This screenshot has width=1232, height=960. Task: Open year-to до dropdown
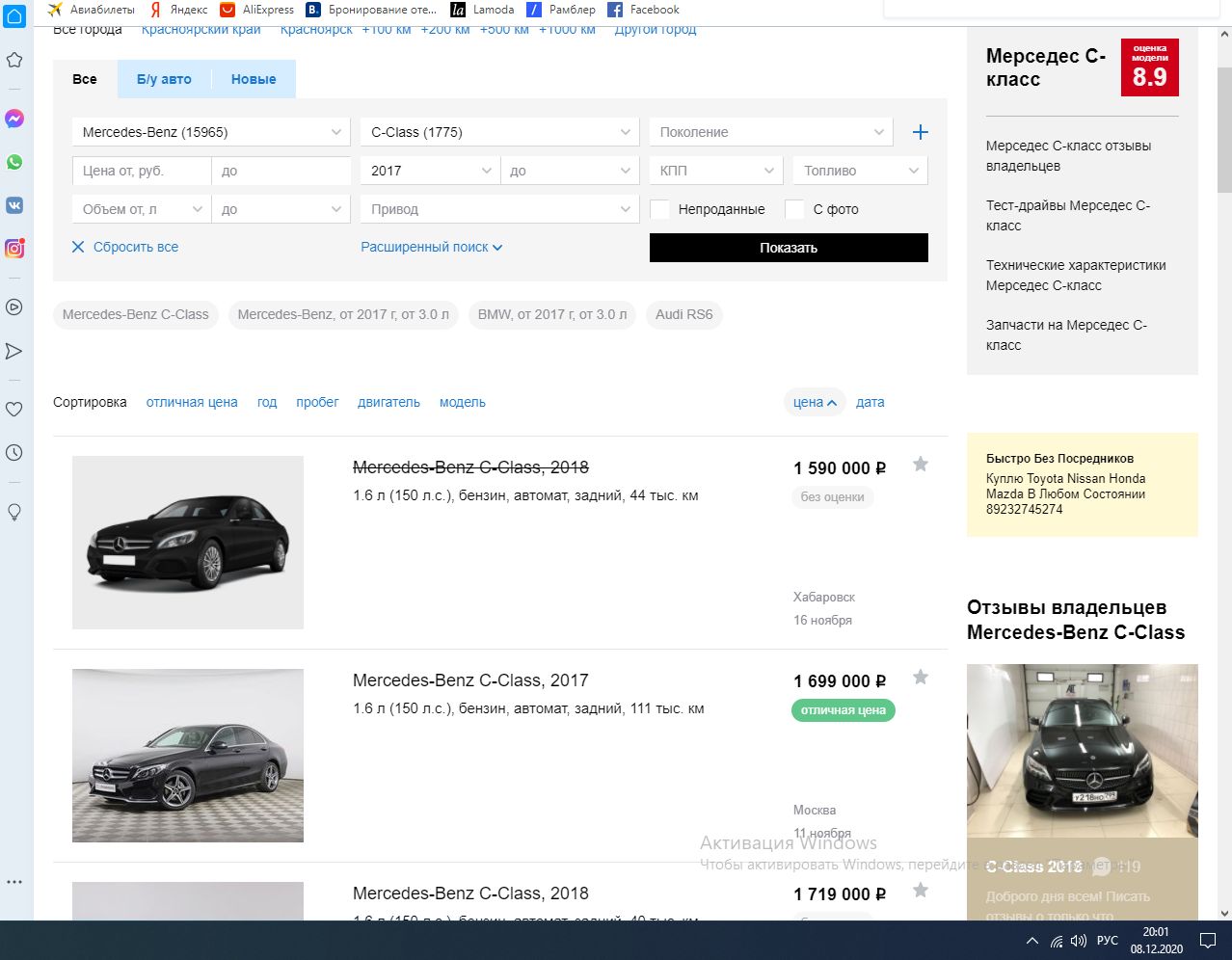click(570, 171)
